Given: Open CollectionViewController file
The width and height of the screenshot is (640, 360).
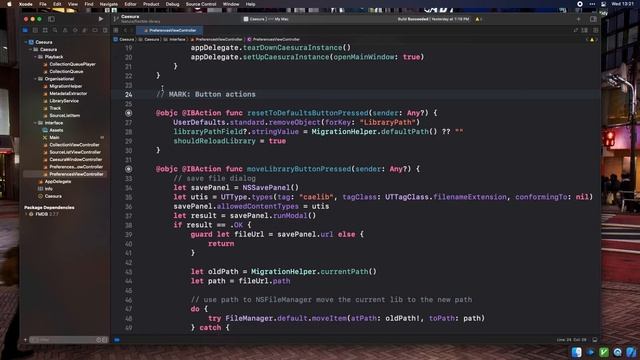Looking at the screenshot, I should coord(74,145).
